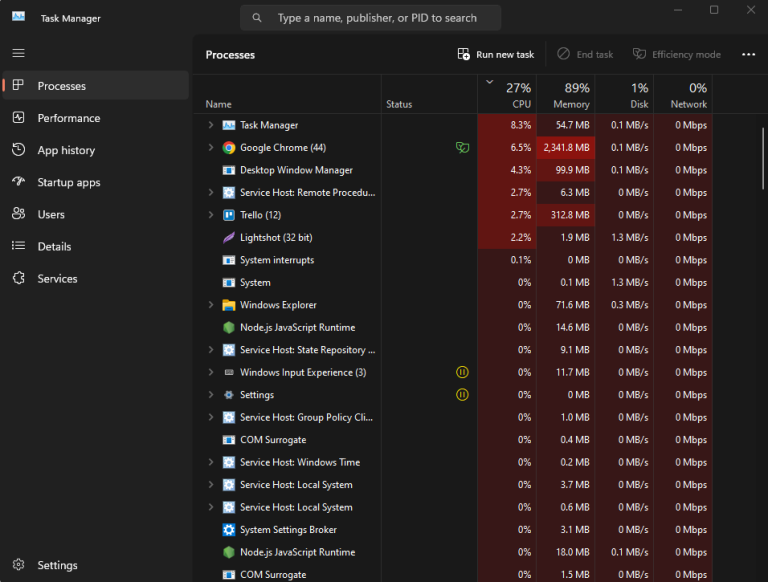Image resolution: width=768 pixels, height=582 pixels.
Task: Click the Run new task button
Action: [496, 55]
